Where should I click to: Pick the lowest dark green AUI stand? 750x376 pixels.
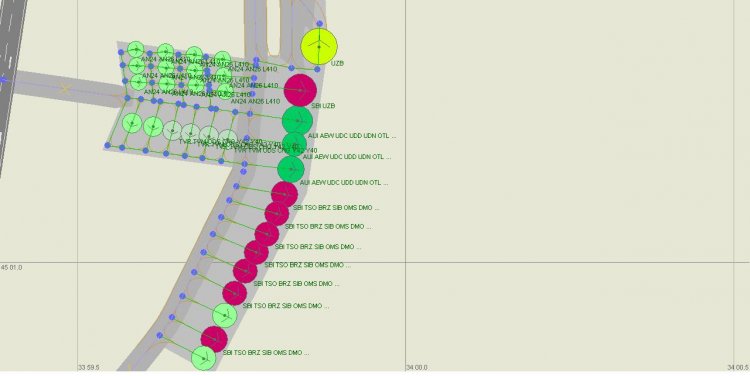pos(291,169)
